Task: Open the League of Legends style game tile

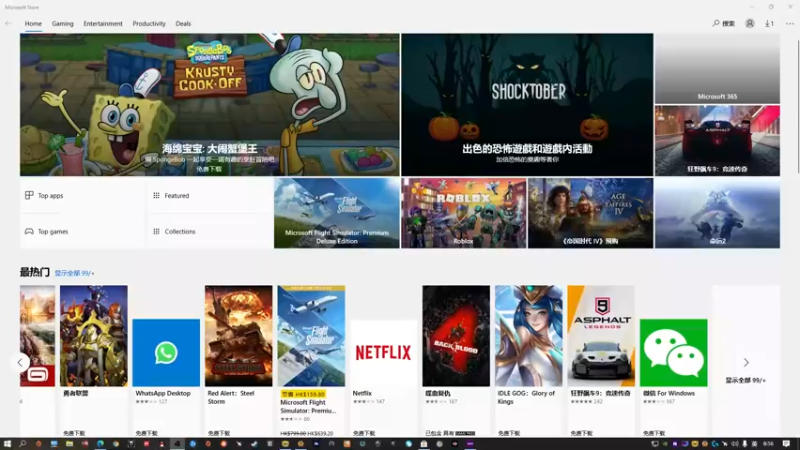Action: point(93,336)
